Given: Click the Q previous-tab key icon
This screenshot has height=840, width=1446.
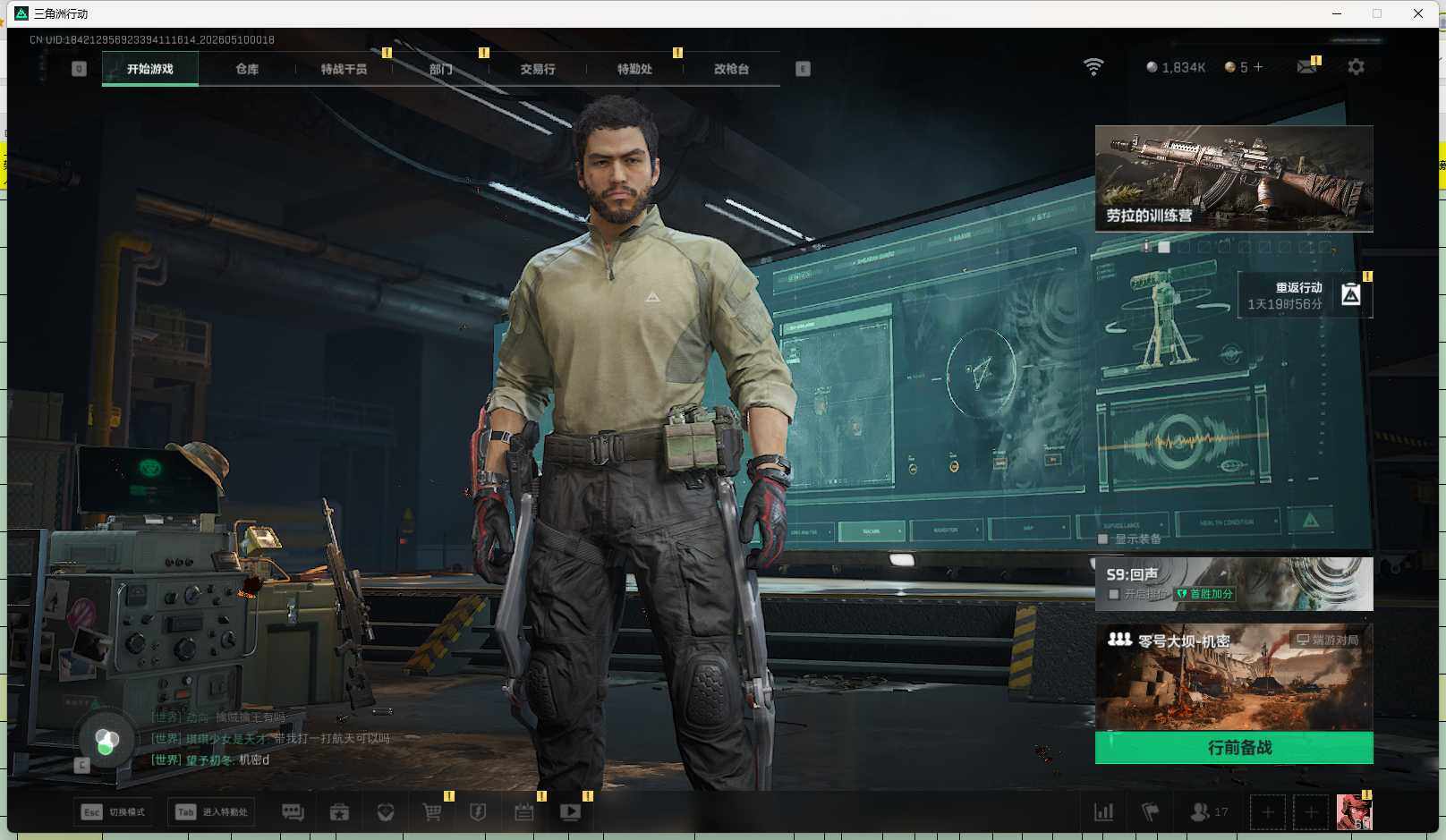Looking at the screenshot, I should coord(79,69).
